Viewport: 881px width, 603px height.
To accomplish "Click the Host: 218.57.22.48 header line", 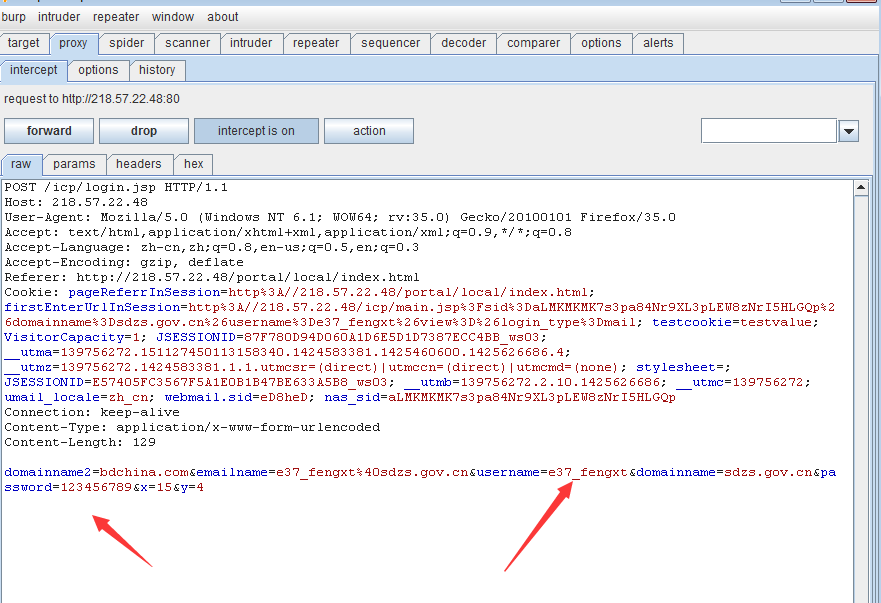I will coord(76,202).
